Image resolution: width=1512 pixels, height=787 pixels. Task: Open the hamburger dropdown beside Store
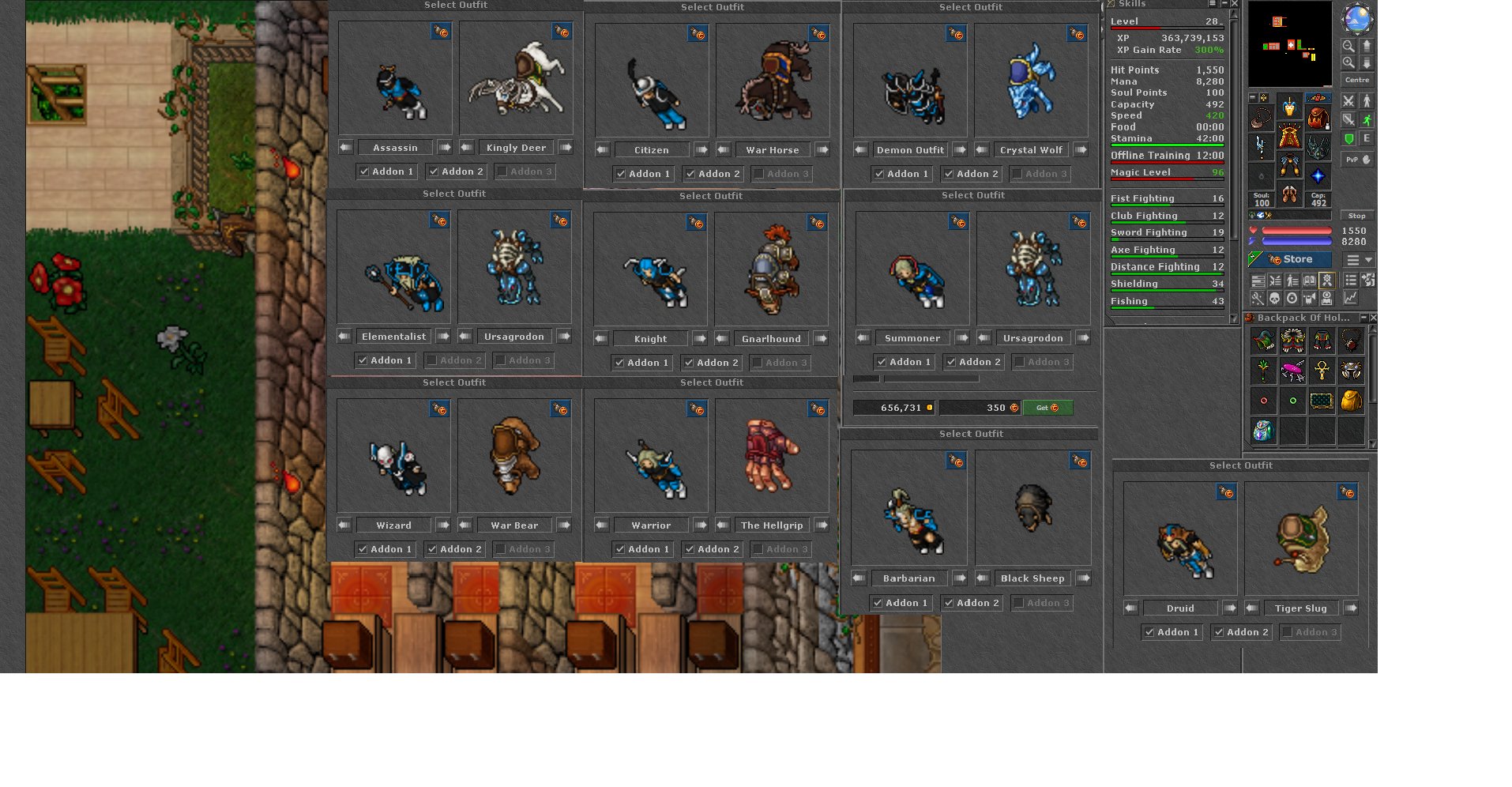pos(1358,259)
